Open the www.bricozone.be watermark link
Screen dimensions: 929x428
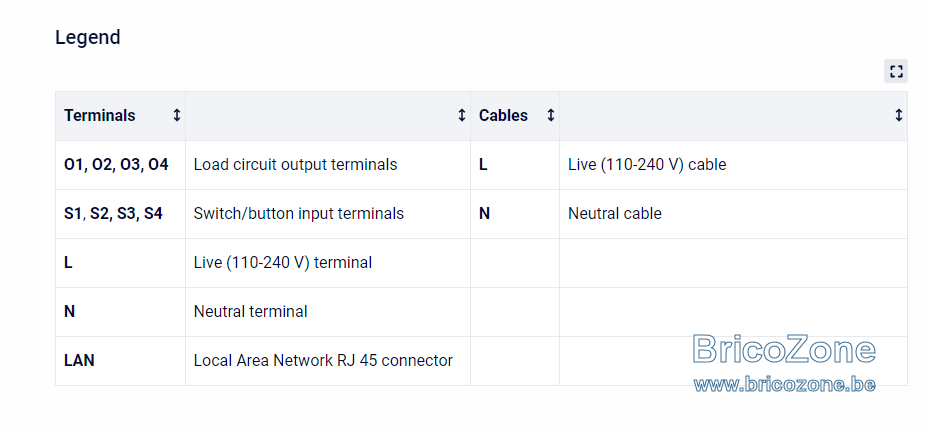tap(784, 384)
